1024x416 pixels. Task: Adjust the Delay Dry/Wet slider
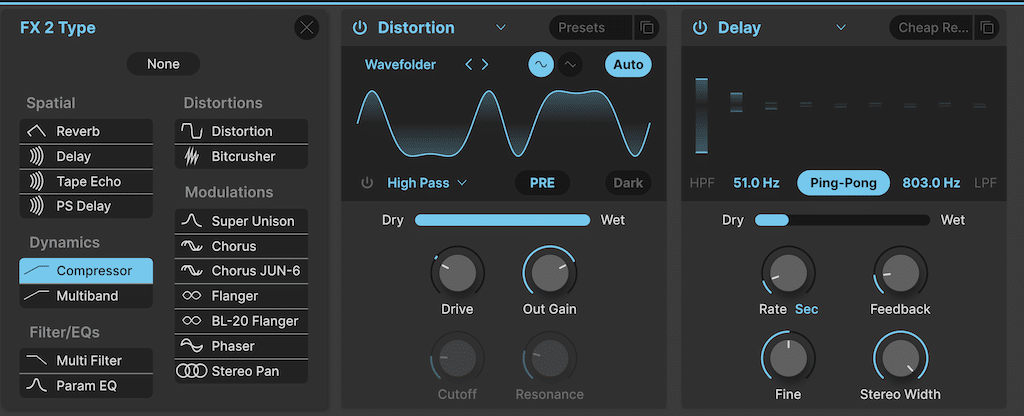[x=842, y=220]
